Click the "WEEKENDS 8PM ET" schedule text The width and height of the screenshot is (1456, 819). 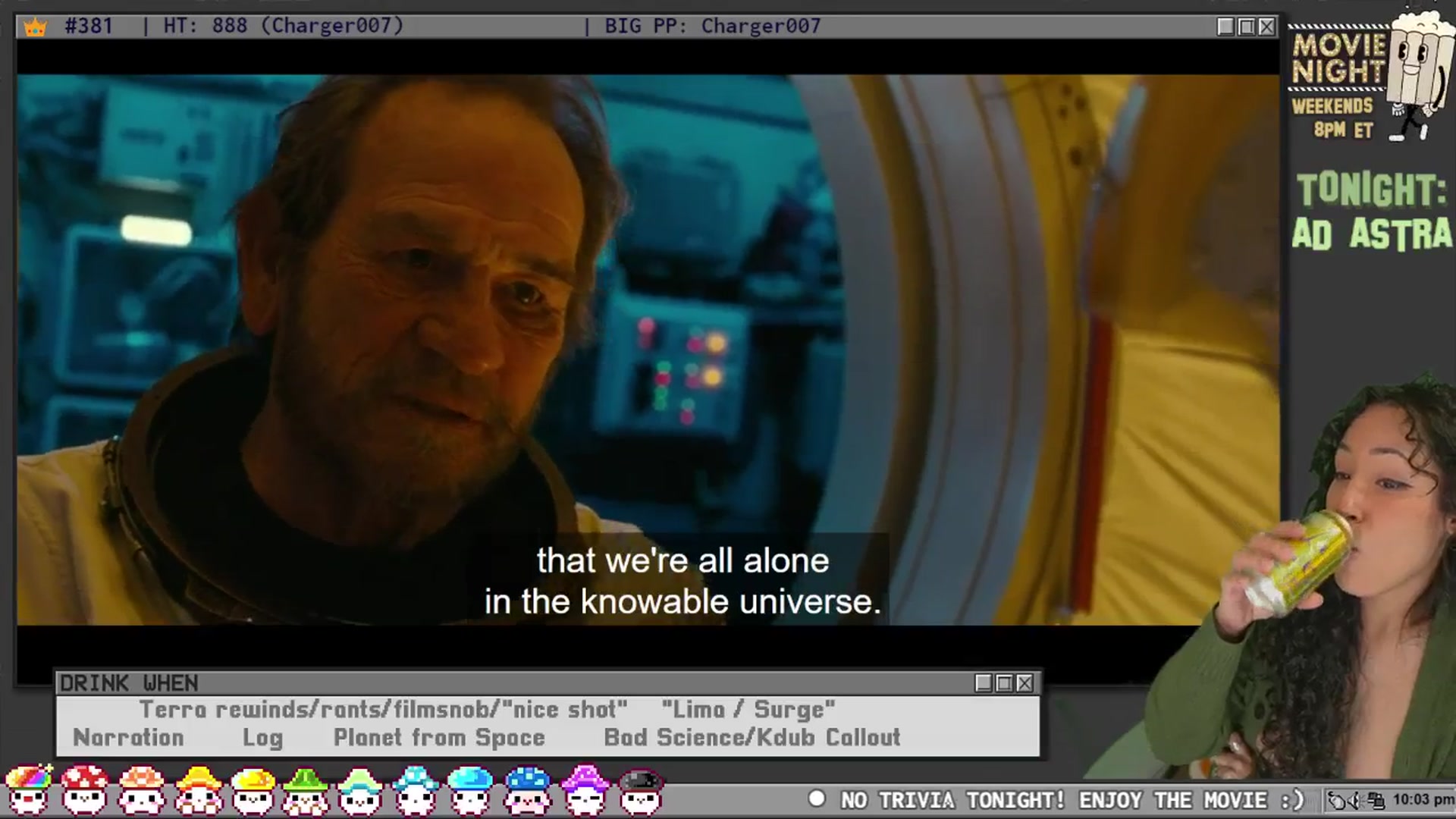(1332, 118)
